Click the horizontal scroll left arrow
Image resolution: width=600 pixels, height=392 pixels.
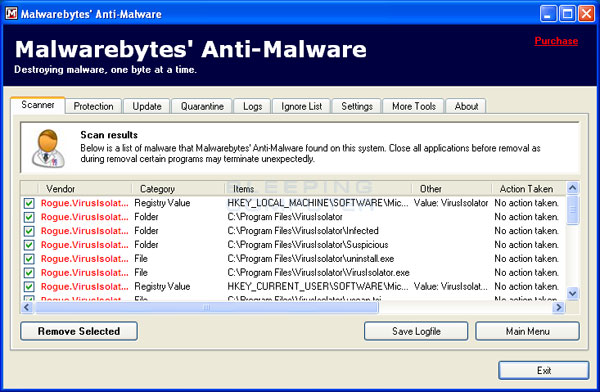(27, 307)
